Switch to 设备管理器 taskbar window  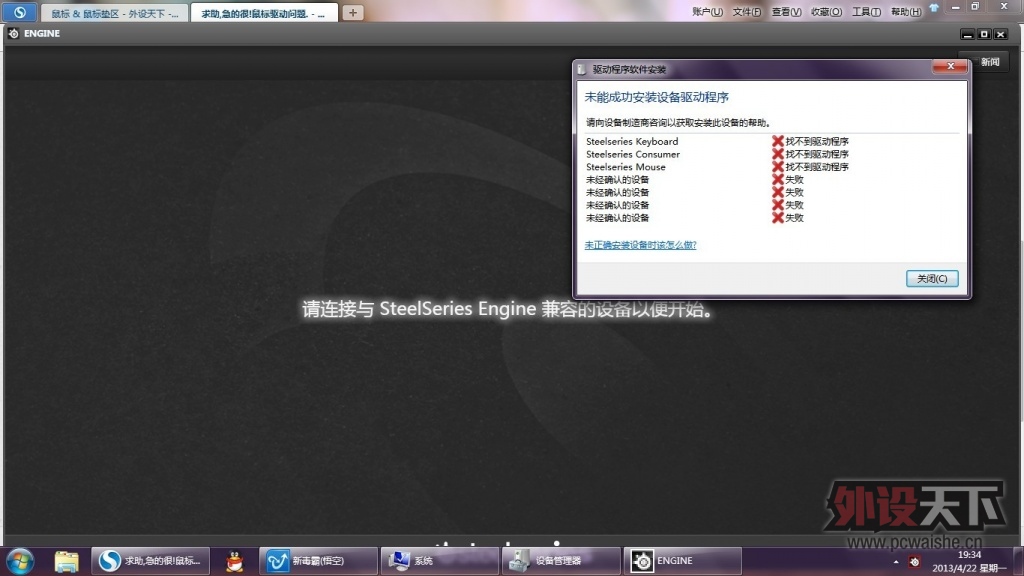tap(561, 561)
